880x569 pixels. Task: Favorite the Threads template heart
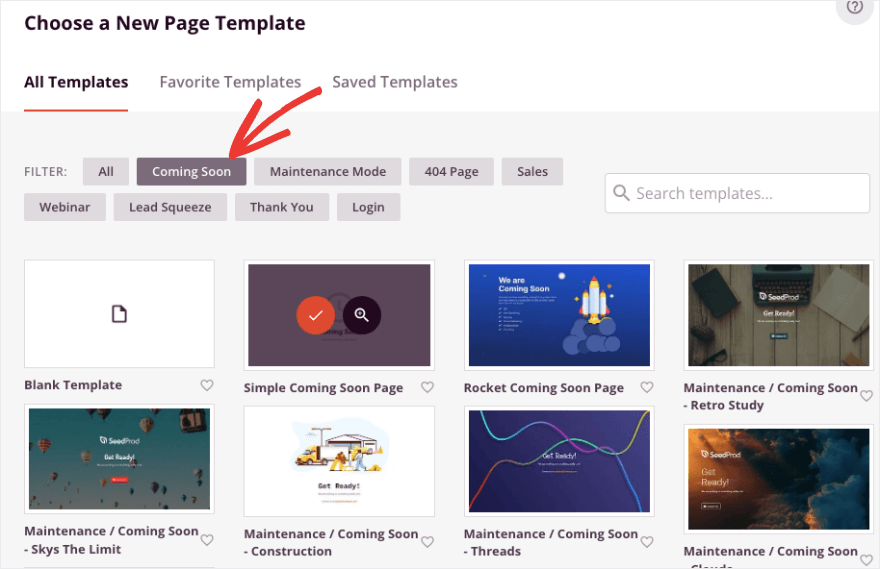(647, 542)
